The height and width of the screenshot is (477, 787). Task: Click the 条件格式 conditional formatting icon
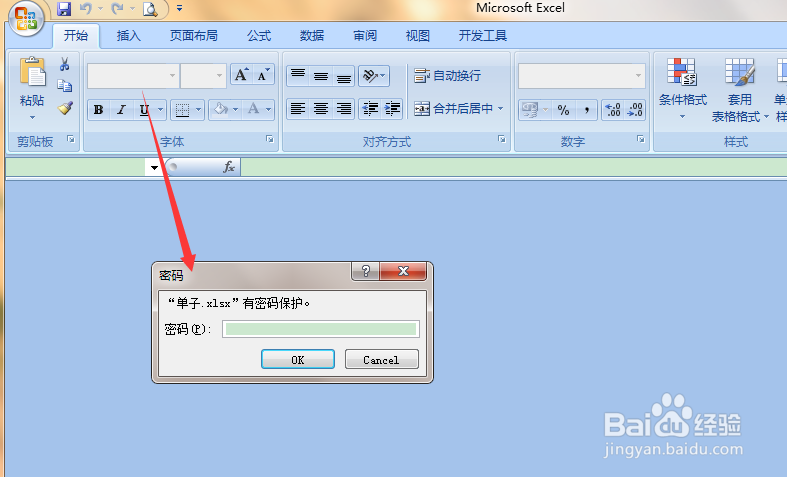[x=682, y=72]
